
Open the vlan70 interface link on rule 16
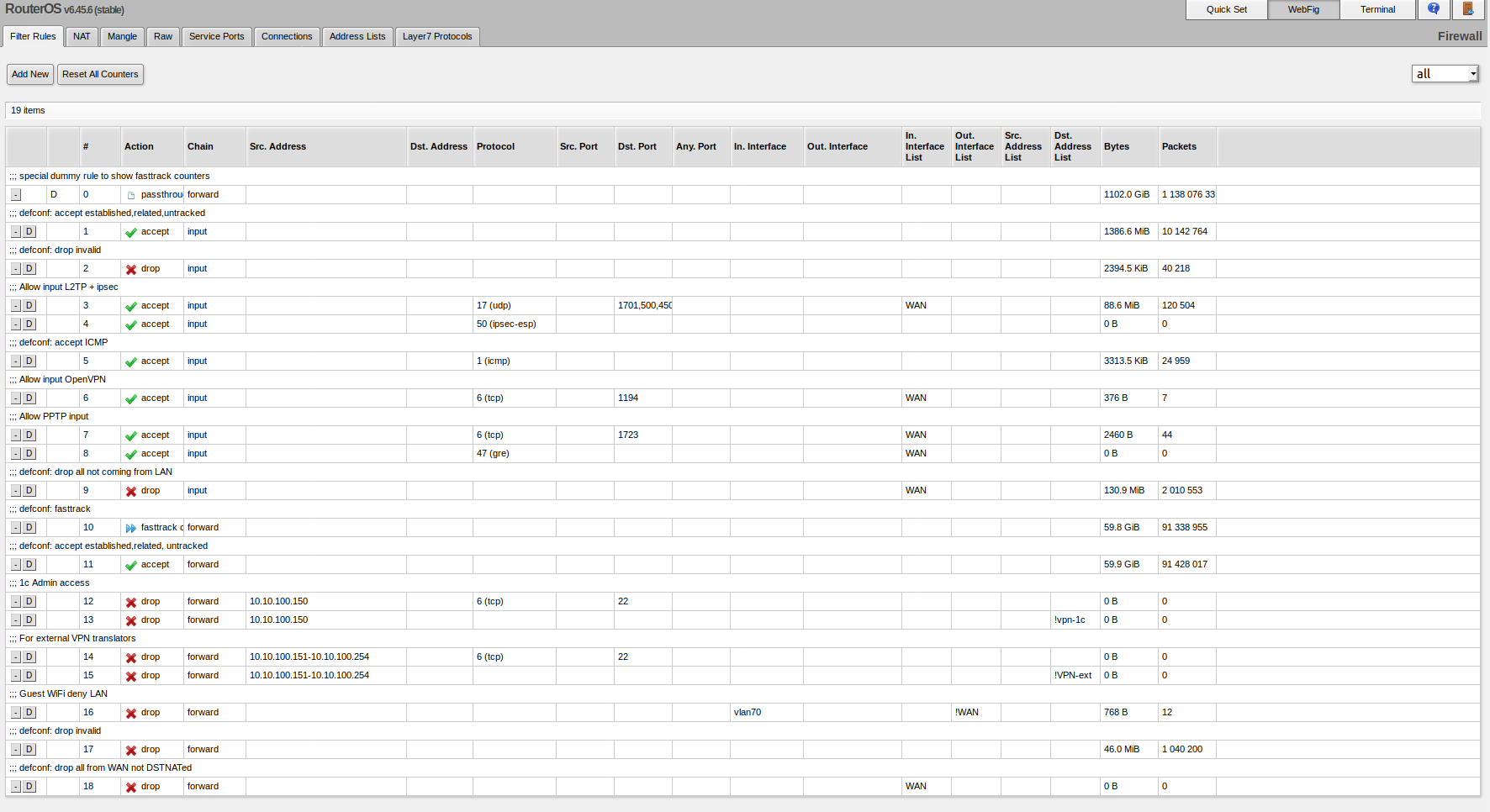coord(748,712)
